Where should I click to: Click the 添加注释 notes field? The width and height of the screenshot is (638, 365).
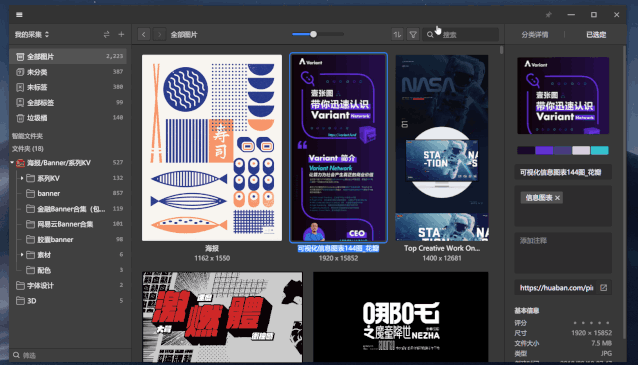coord(563,253)
